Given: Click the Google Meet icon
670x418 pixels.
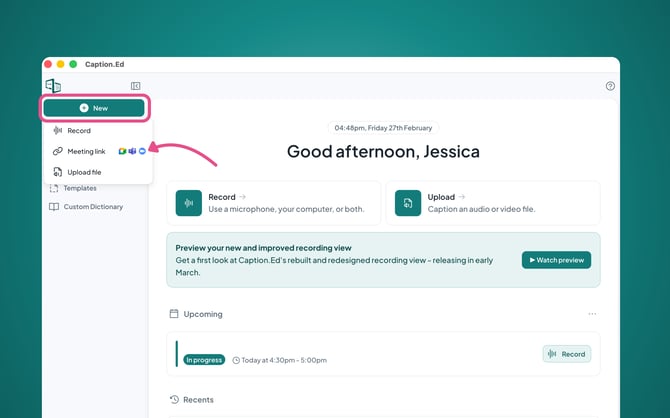Looking at the screenshot, I should pos(122,151).
